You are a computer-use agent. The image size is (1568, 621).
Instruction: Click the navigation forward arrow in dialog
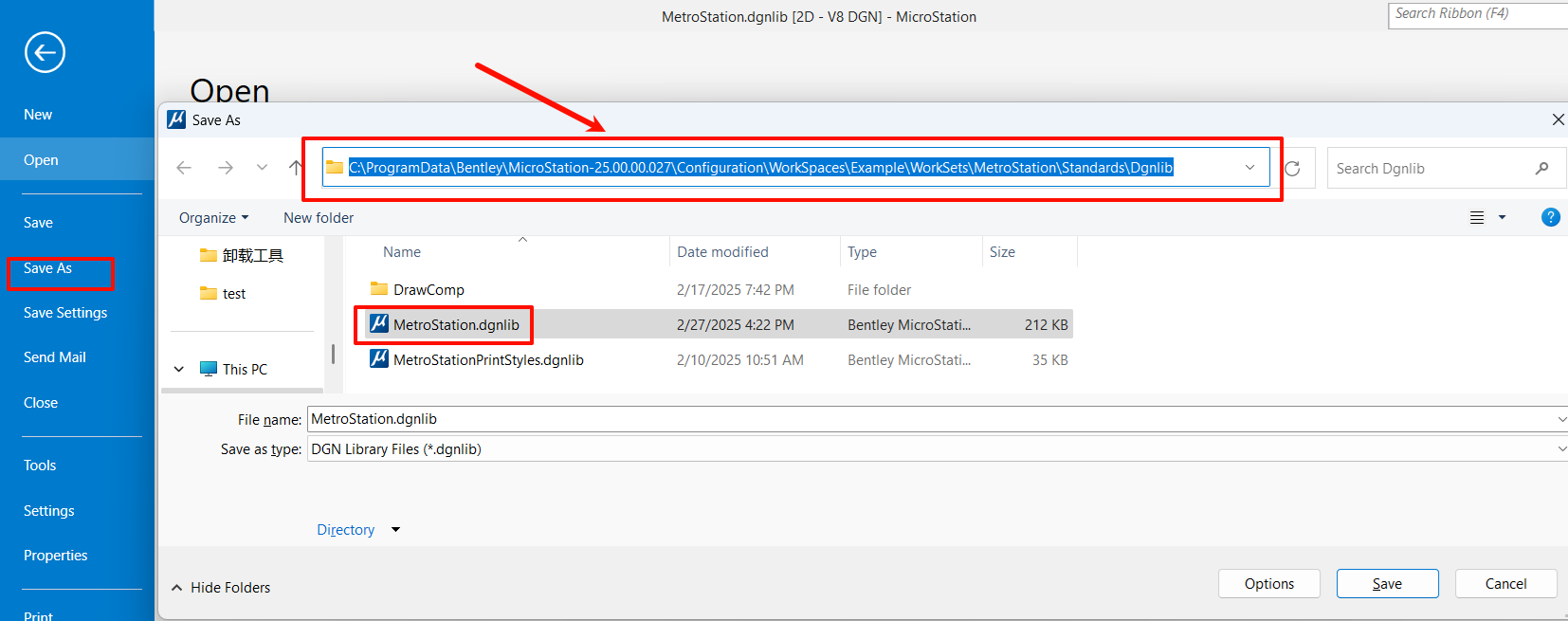pos(225,168)
